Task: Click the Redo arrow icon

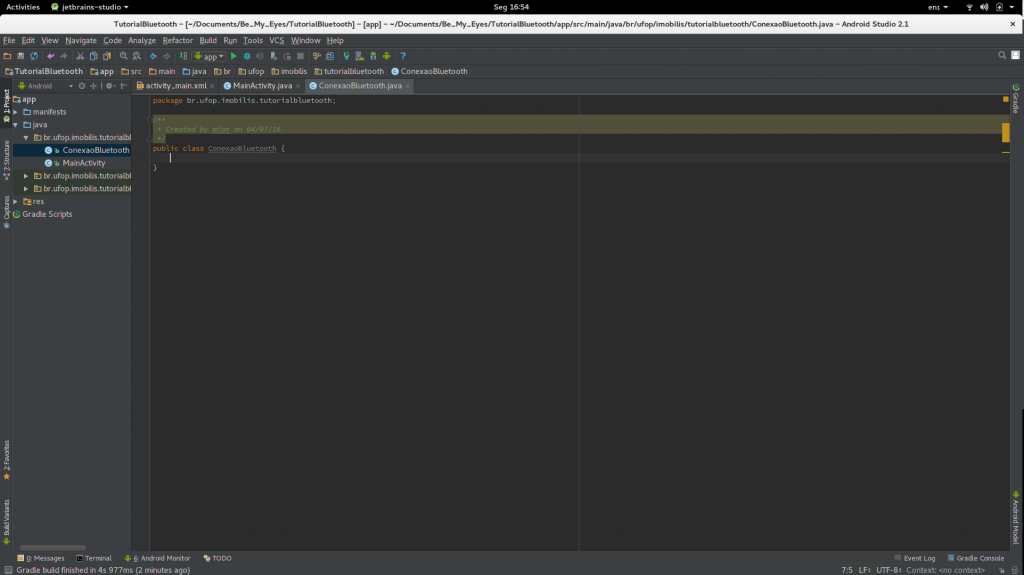Action: point(63,56)
